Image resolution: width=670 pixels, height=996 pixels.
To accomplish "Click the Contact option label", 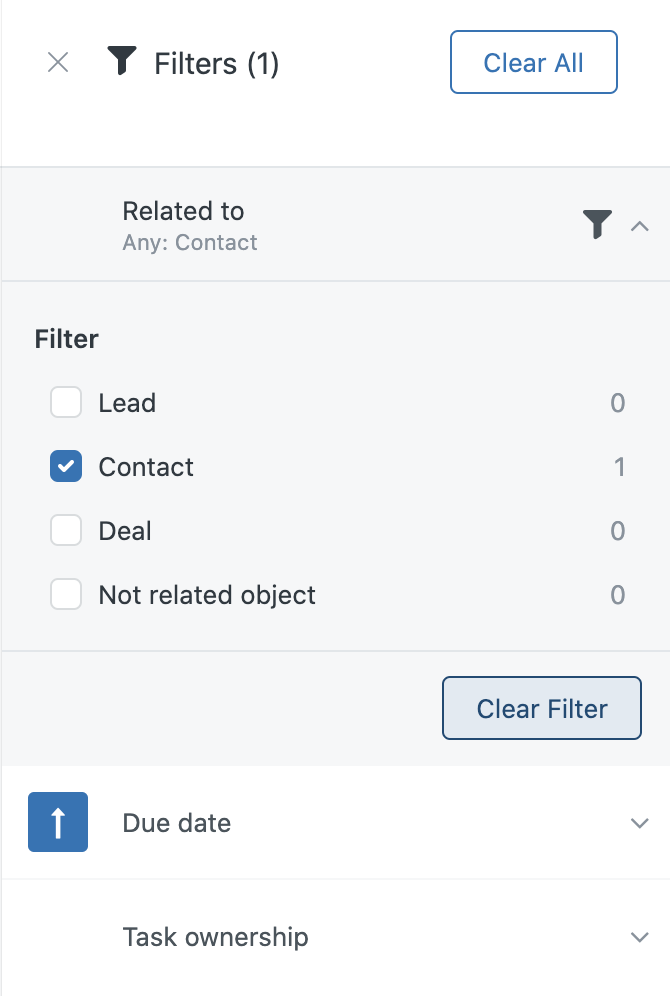I will 146,467.
